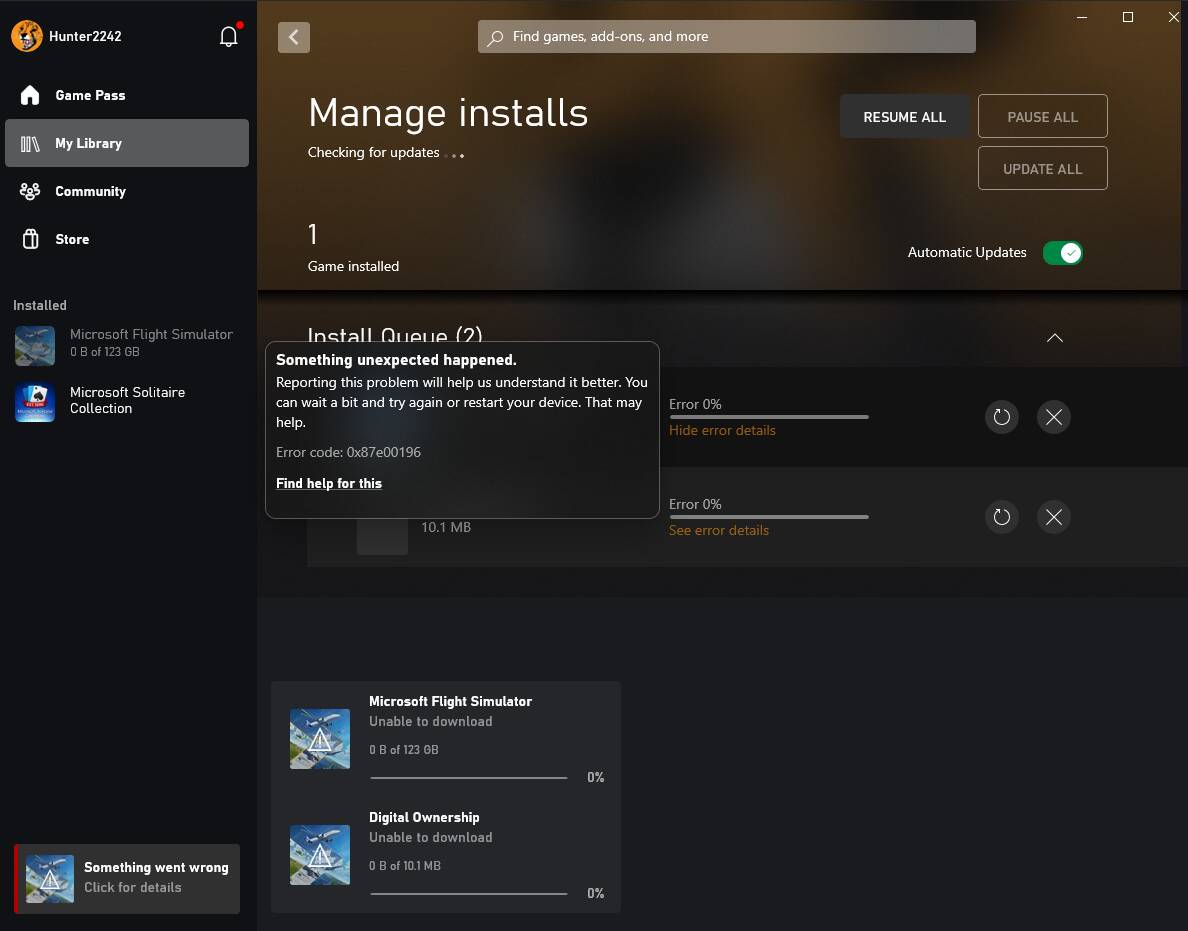Open the Store section
Viewport: 1188px width, 931px height.
[x=72, y=239]
